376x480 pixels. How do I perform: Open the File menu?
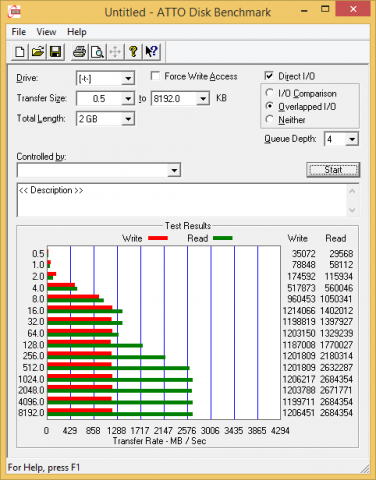[x=19, y=32]
